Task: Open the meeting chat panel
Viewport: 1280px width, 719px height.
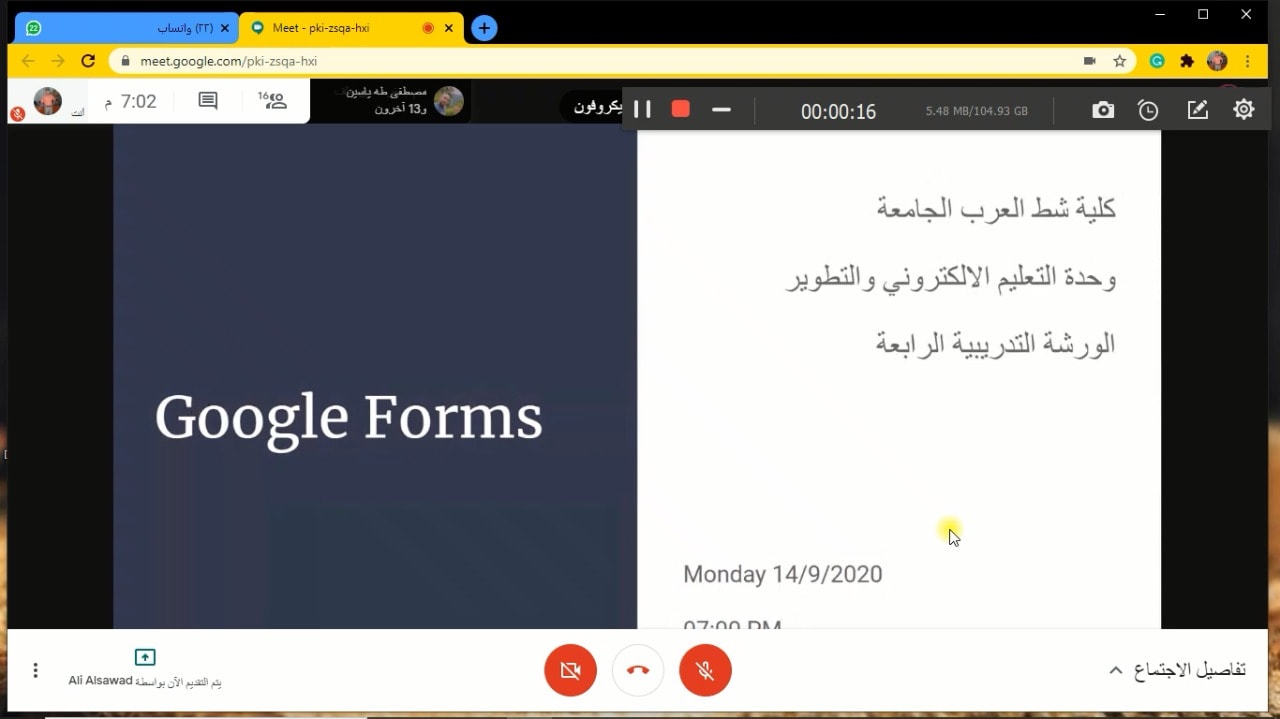Action: [x=208, y=101]
